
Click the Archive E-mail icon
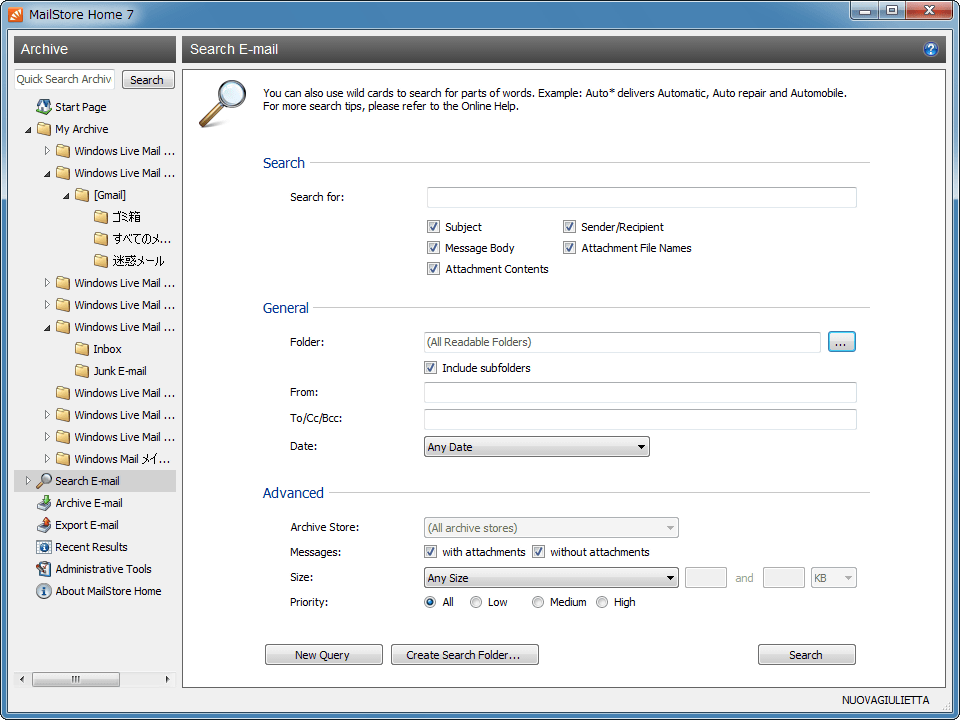coord(43,503)
